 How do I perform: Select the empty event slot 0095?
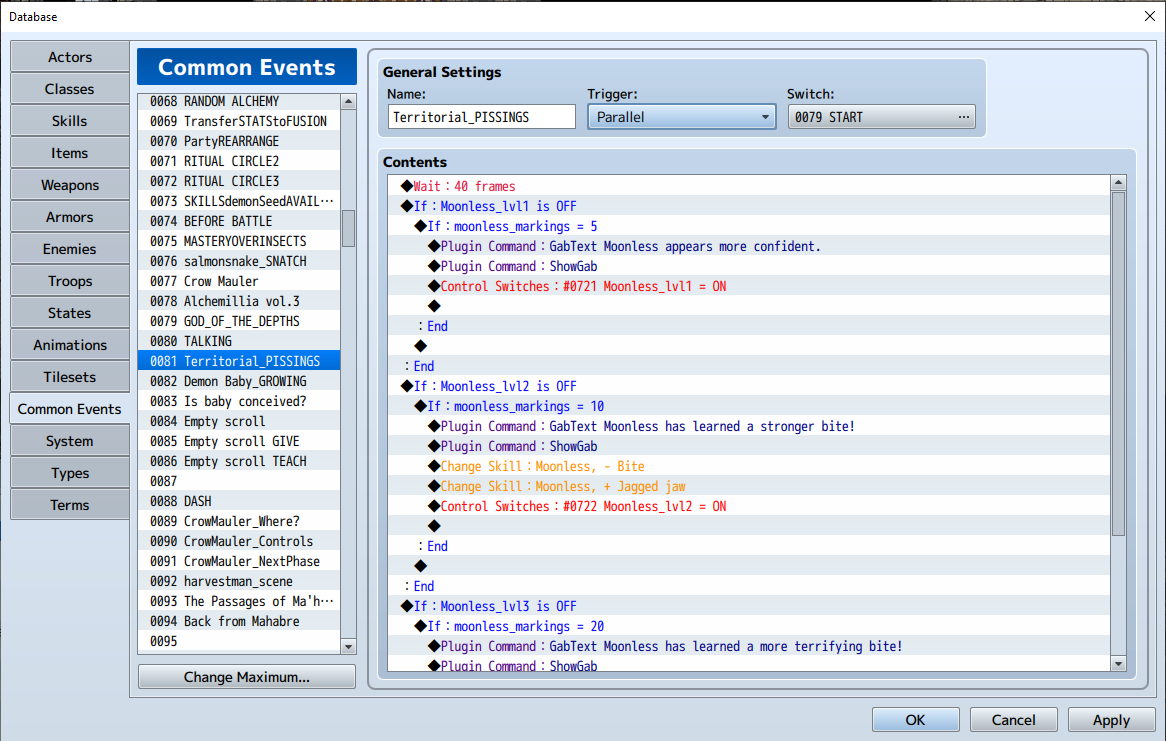click(x=239, y=641)
